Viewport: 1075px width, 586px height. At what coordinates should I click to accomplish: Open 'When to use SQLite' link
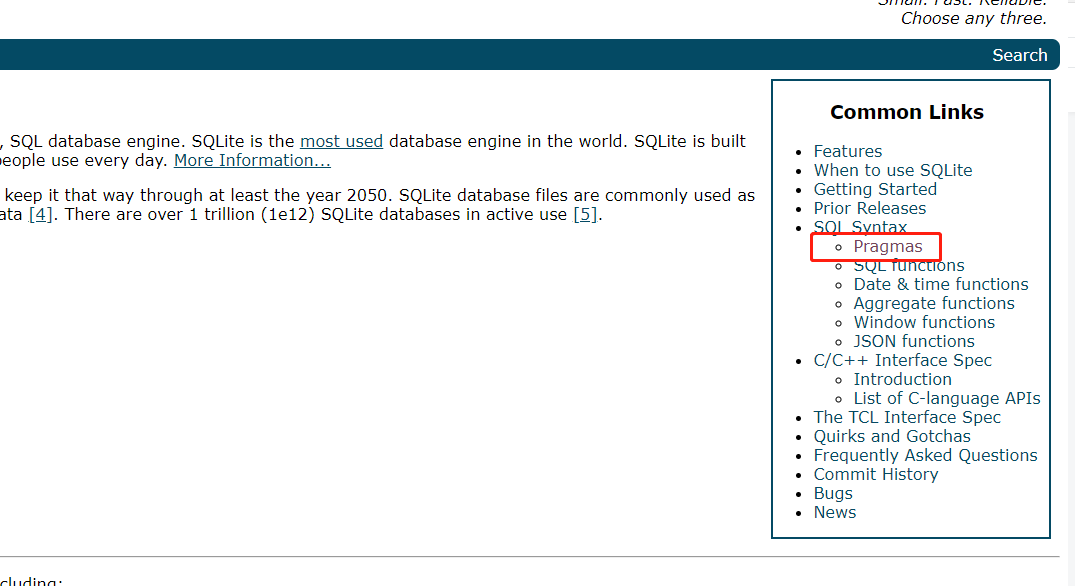coord(893,171)
